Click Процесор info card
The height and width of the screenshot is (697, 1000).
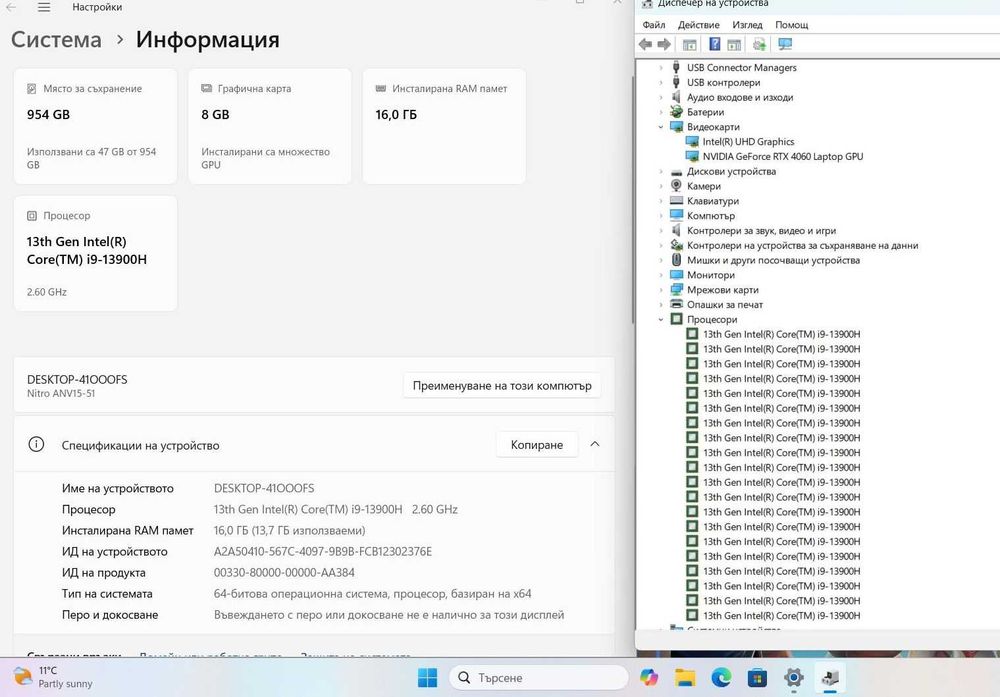tap(95, 253)
